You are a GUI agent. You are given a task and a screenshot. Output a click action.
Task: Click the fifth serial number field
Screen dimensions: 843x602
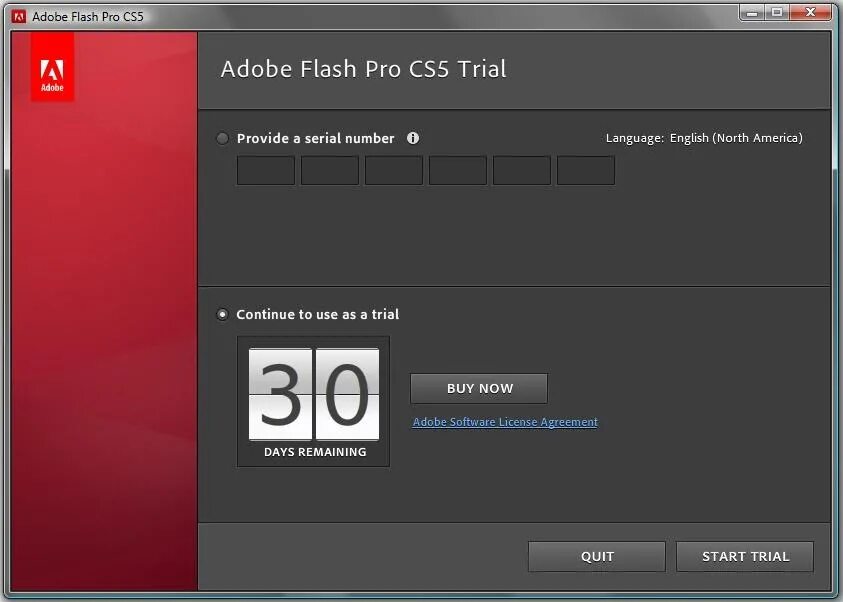click(x=522, y=170)
